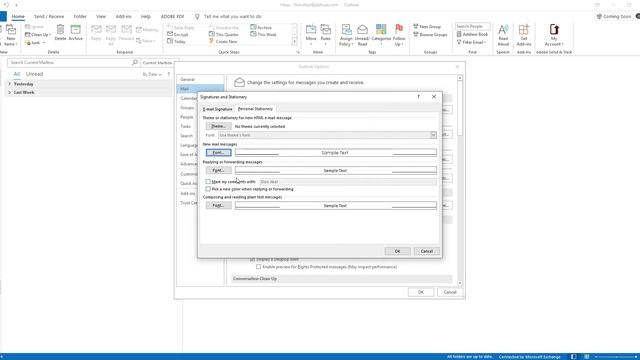Click the Create New quick step
This screenshot has height=360, width=640.
tap(223, 42)
